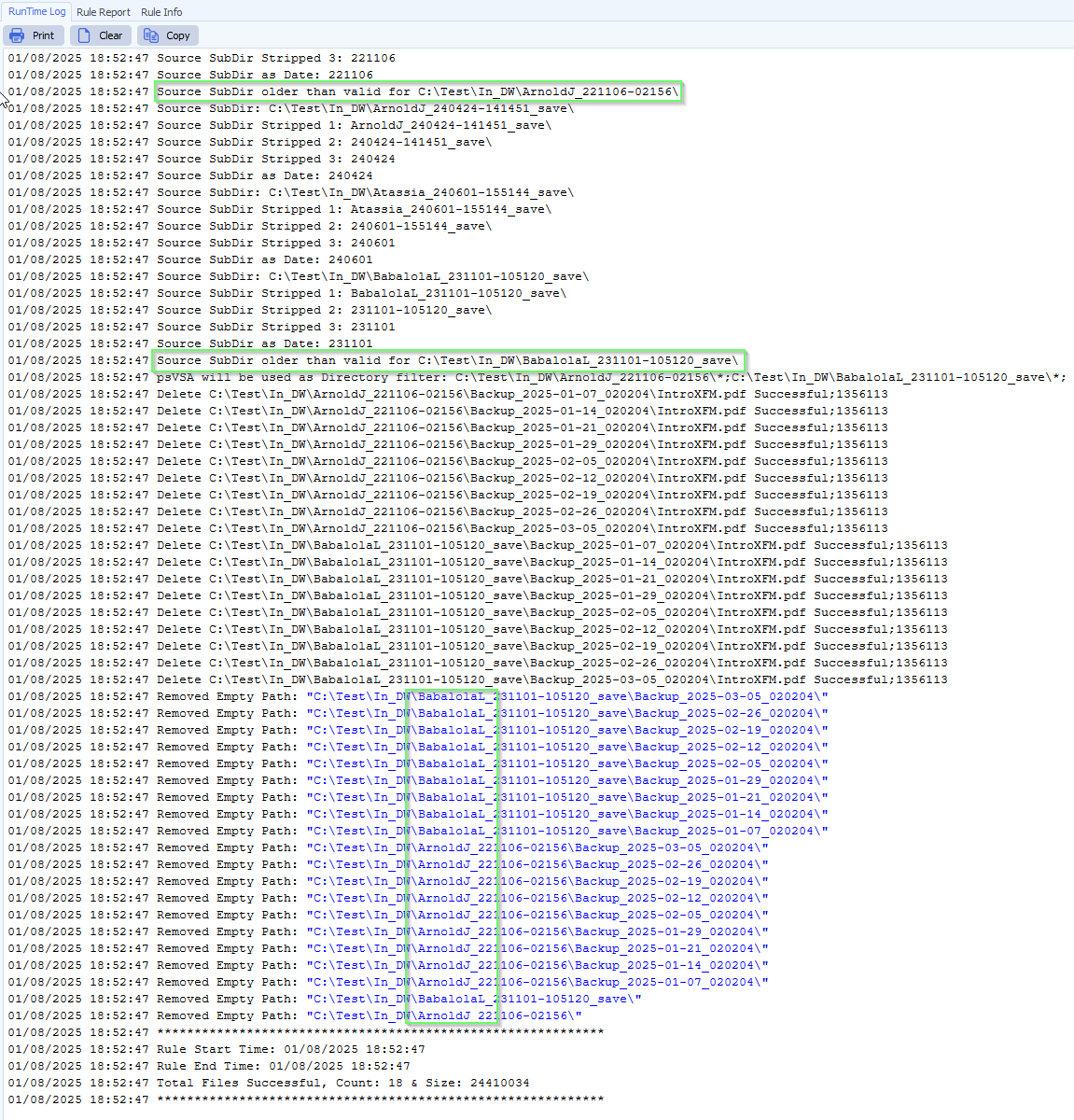Select 'Stripped 2: 240601-155144_save' line
This screenshot has height=1120, width=1074.
tap(250, 226)
